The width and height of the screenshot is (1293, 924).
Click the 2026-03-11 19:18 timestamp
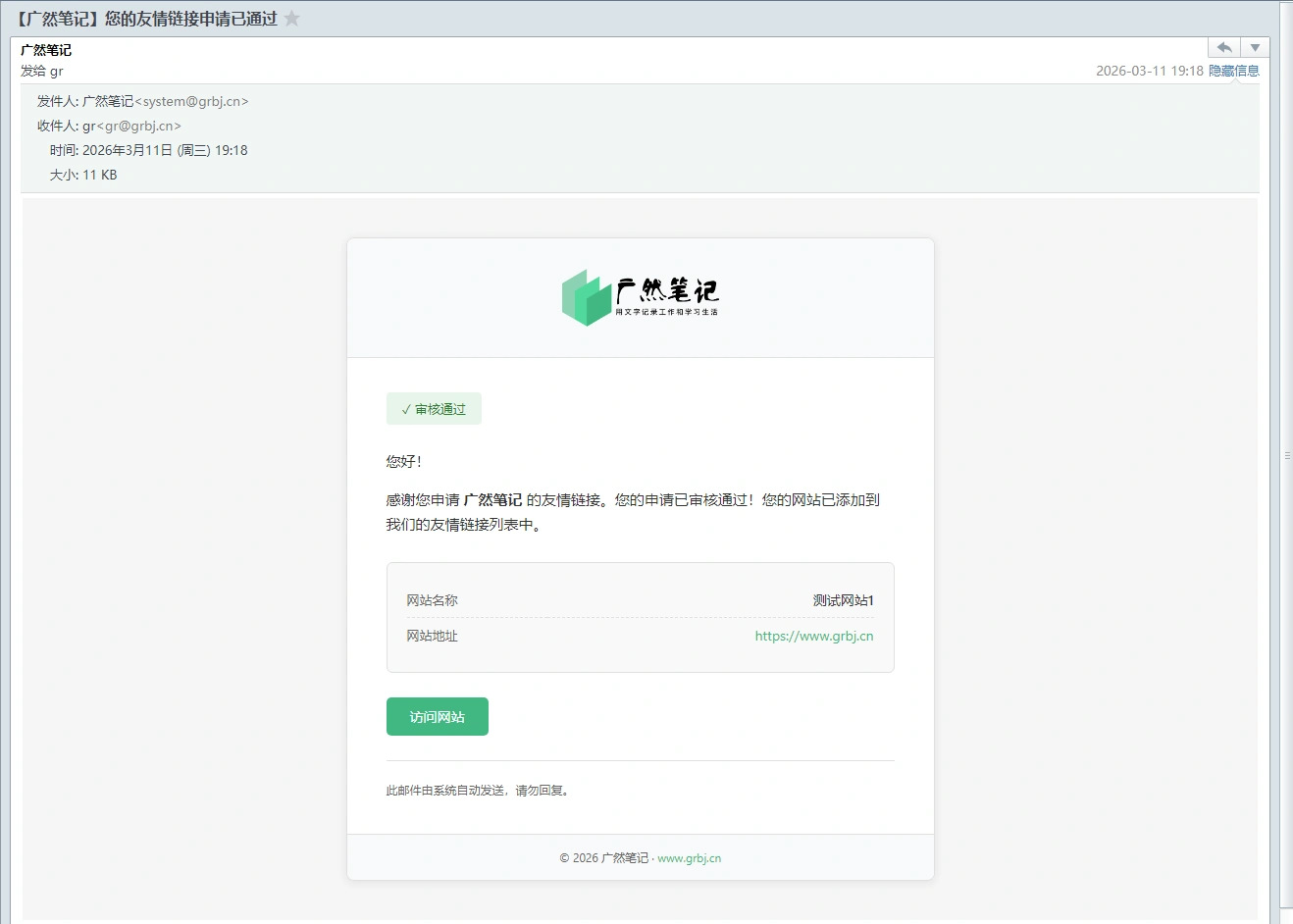coord(1149,71)
